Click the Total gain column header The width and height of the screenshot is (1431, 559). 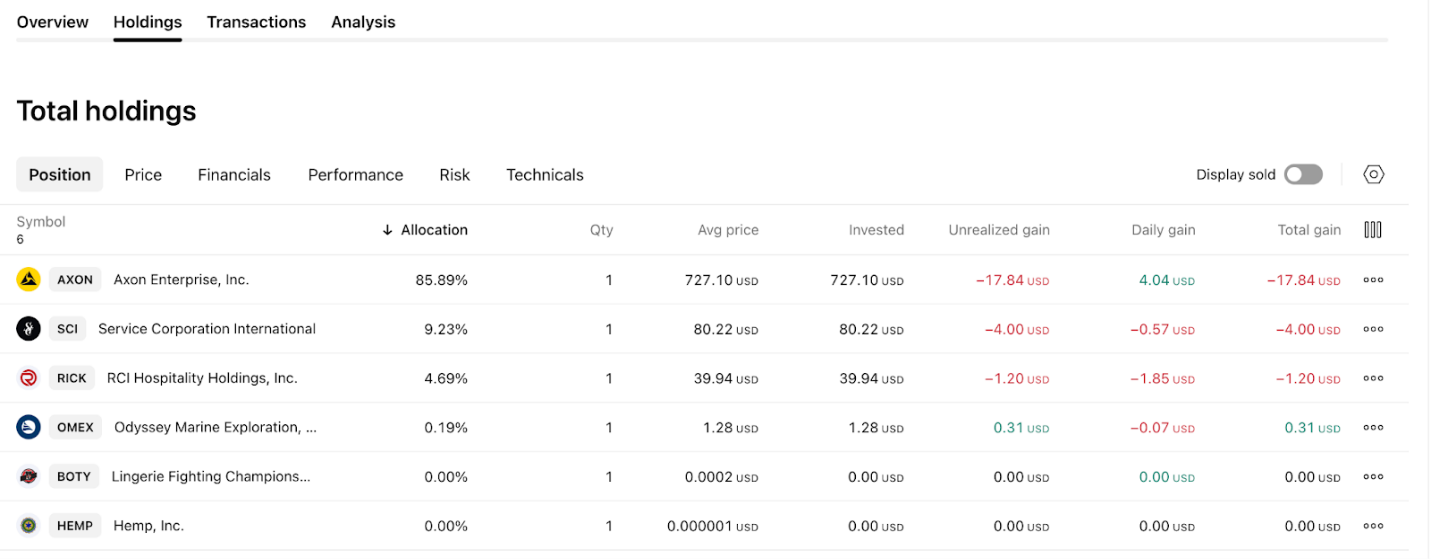tap(1309, 230)
